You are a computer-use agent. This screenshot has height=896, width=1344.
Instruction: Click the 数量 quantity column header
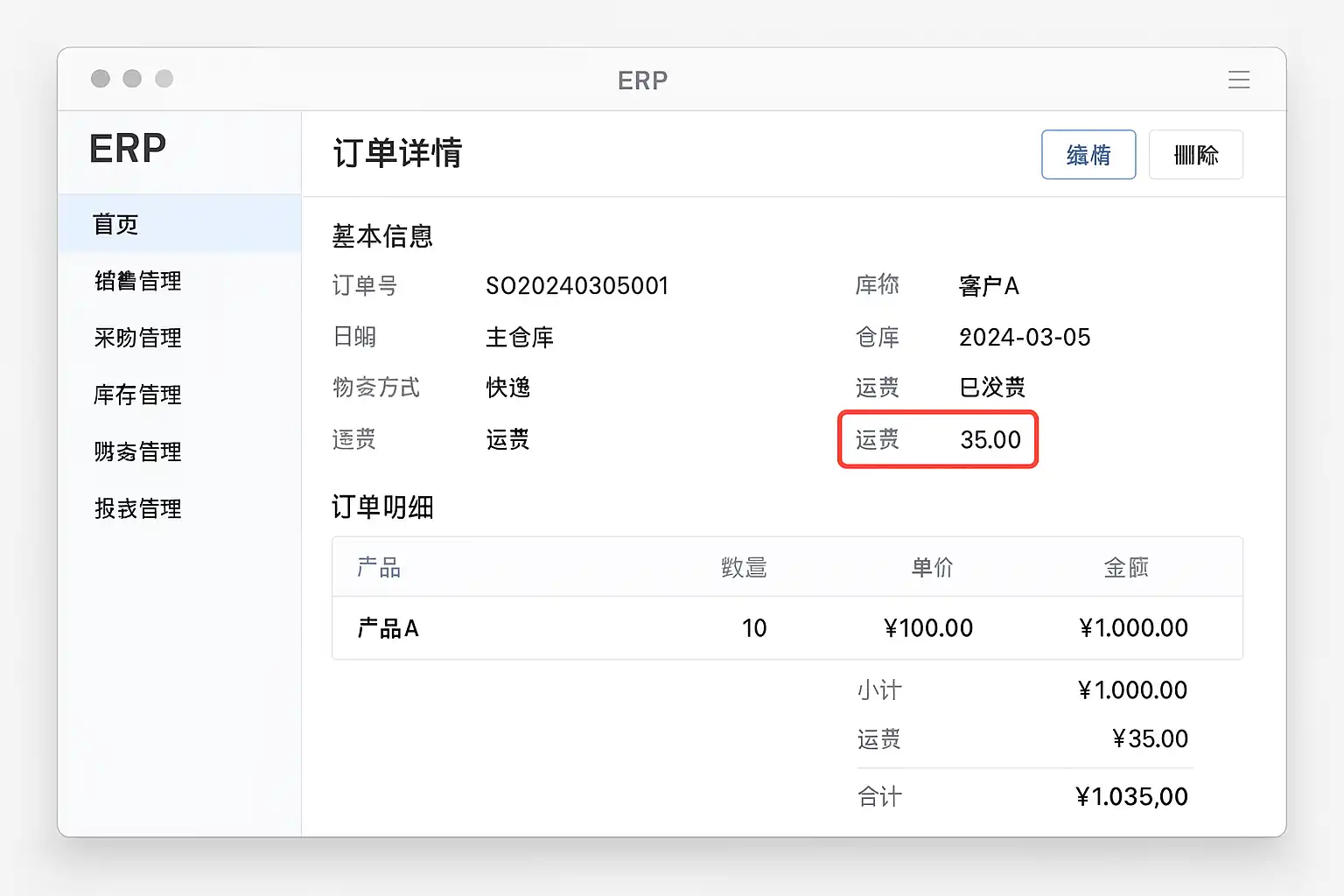pos(744,568)
